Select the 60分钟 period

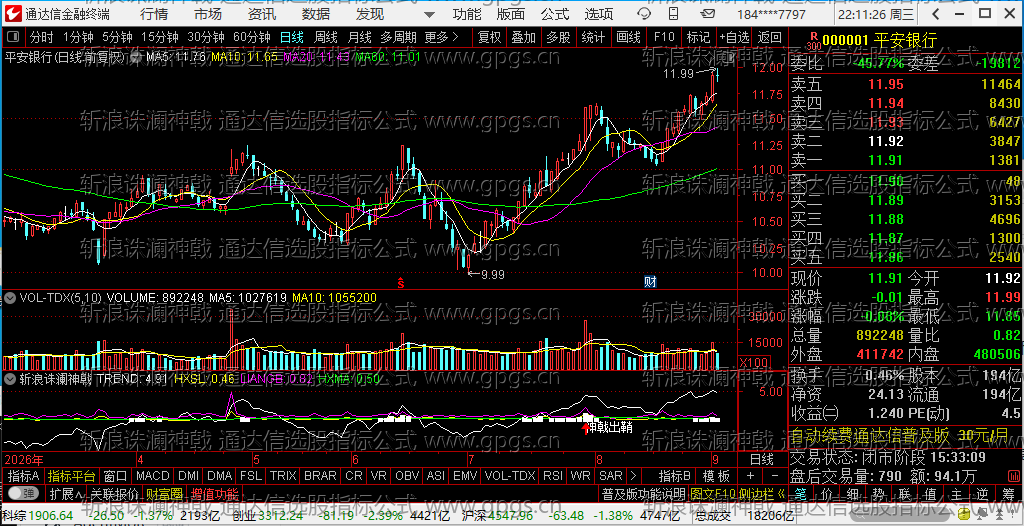tap(251, 37)
